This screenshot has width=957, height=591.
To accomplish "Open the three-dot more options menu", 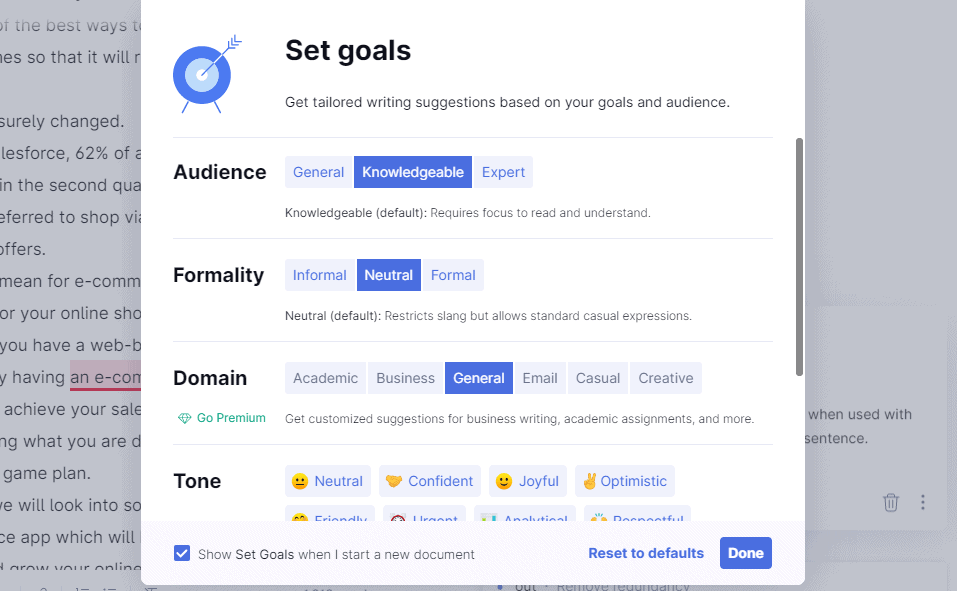I will (923, 502).
